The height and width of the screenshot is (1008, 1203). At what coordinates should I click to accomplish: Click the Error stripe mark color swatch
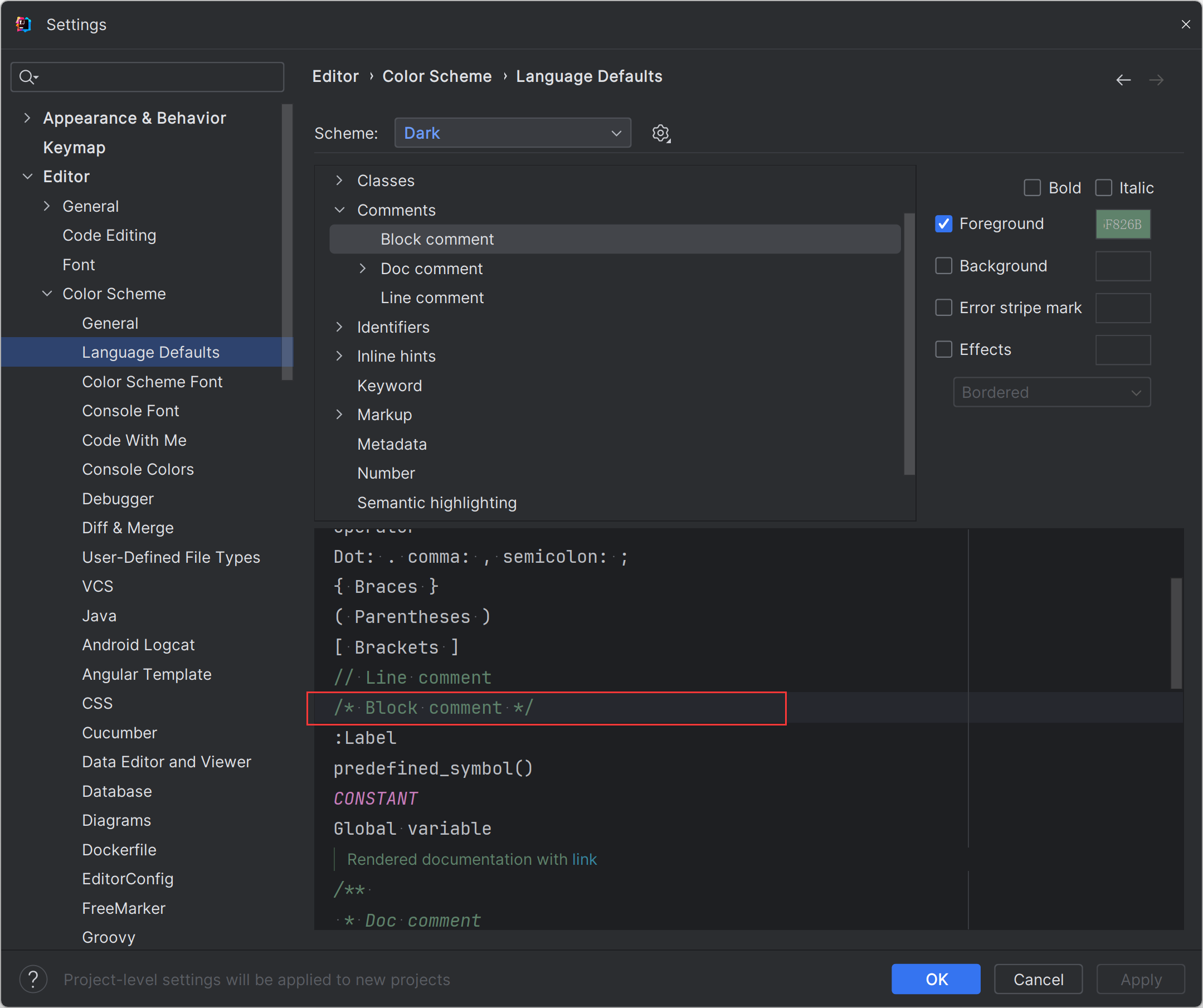pos(1123,308)
